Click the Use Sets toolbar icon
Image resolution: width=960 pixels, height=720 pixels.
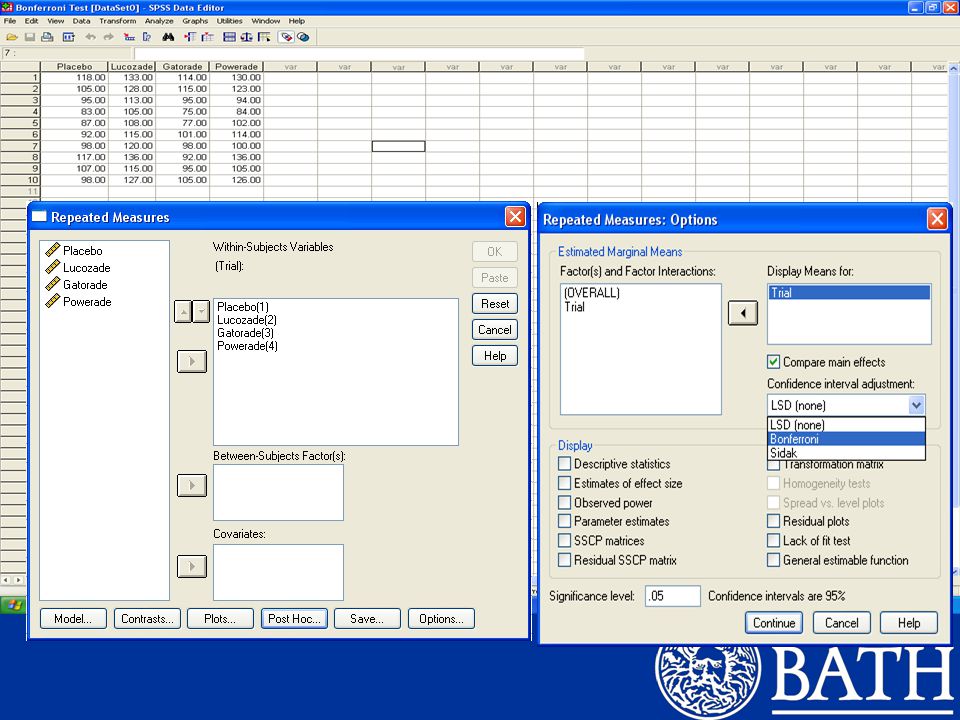pos(303,37)
